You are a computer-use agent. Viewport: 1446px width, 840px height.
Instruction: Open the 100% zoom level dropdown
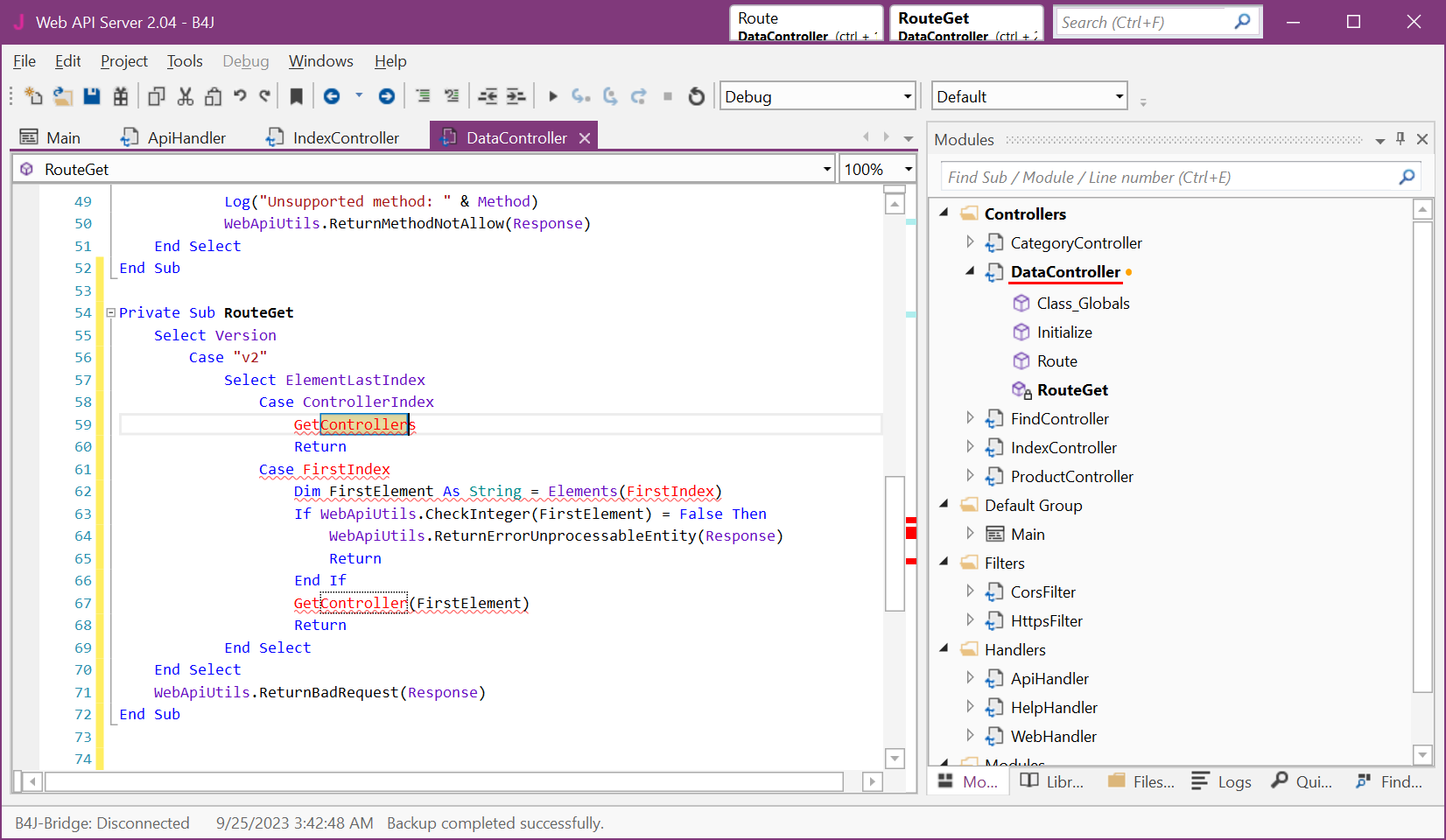[x=908, y=169]
